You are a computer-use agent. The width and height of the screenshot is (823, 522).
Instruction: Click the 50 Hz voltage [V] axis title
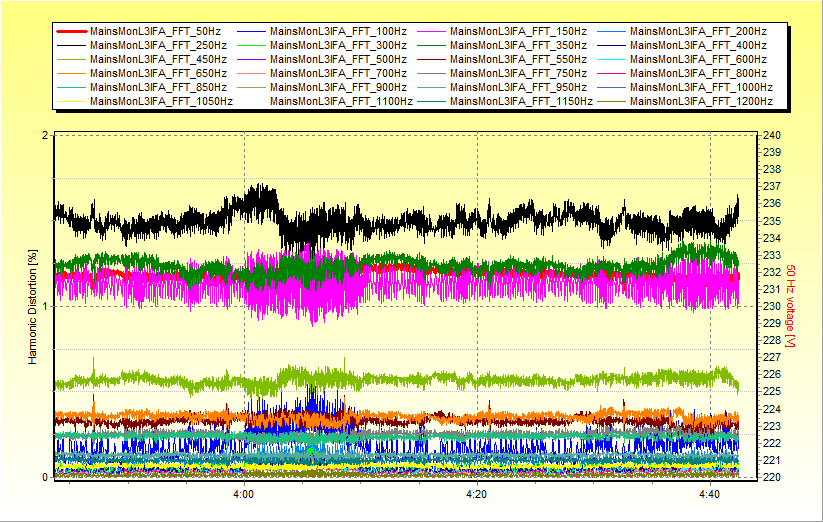pos(790,307)
